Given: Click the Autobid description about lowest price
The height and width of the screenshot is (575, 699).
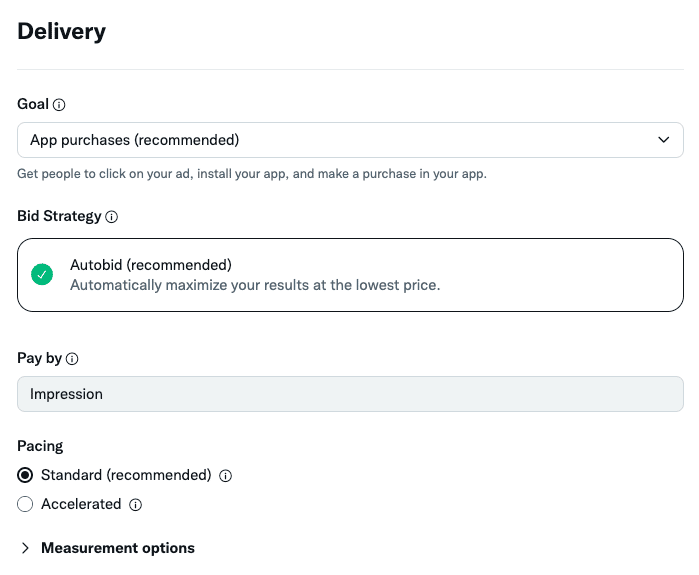Looking at the screenshot, I should coord(255,285).
